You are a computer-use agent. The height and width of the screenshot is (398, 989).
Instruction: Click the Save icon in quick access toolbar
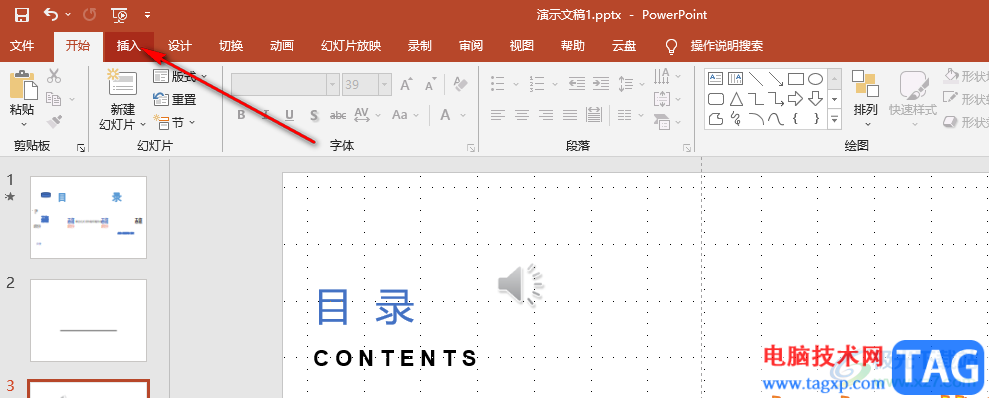coord(22,15)
